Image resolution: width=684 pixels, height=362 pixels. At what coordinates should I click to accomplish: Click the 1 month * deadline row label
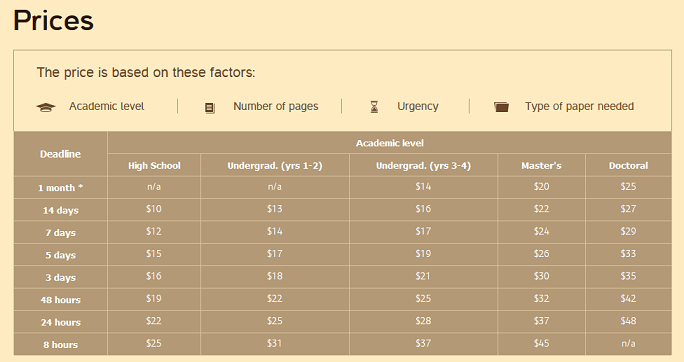point(60,188)
